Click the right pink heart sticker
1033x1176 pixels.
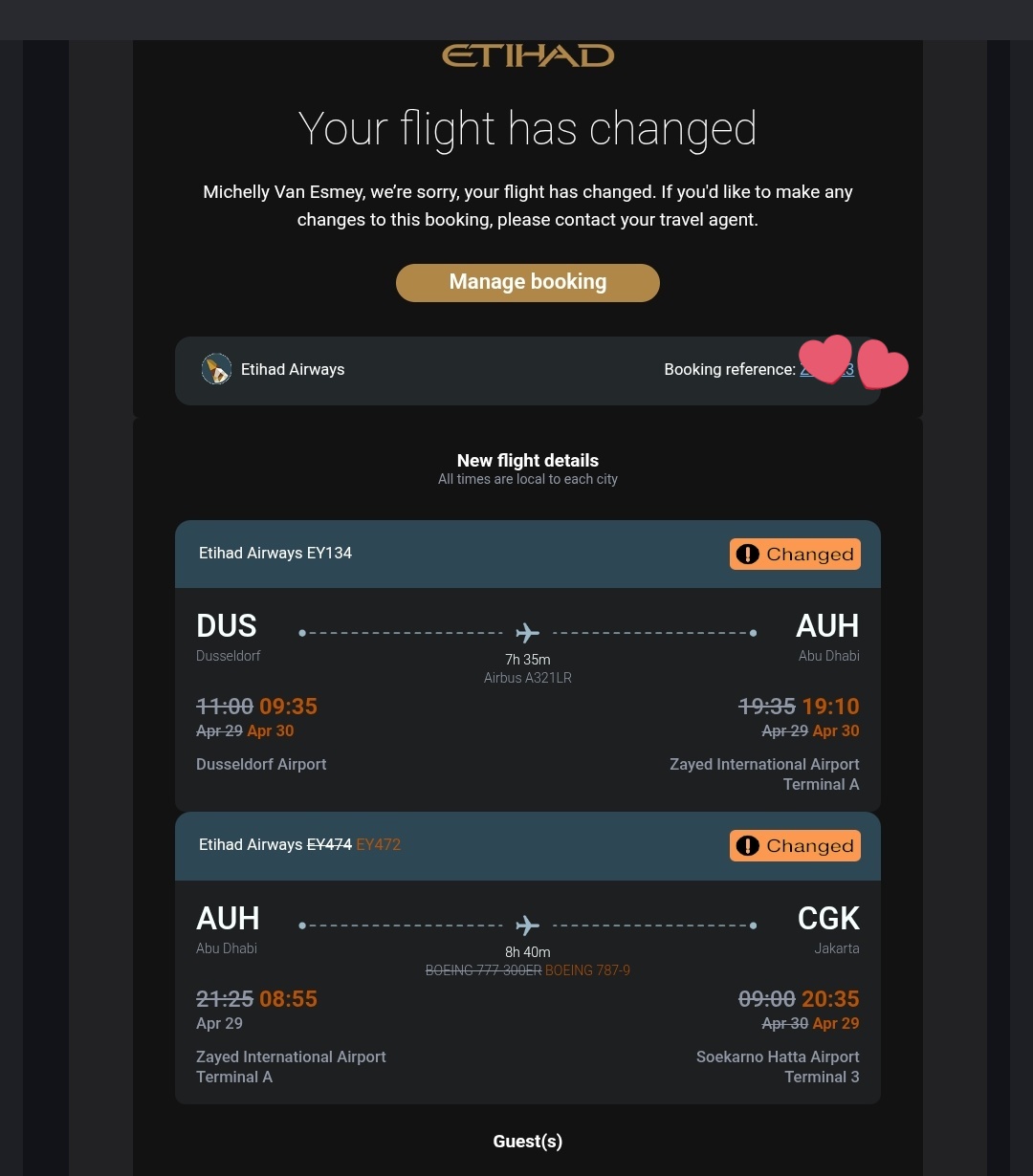(882, 365)
